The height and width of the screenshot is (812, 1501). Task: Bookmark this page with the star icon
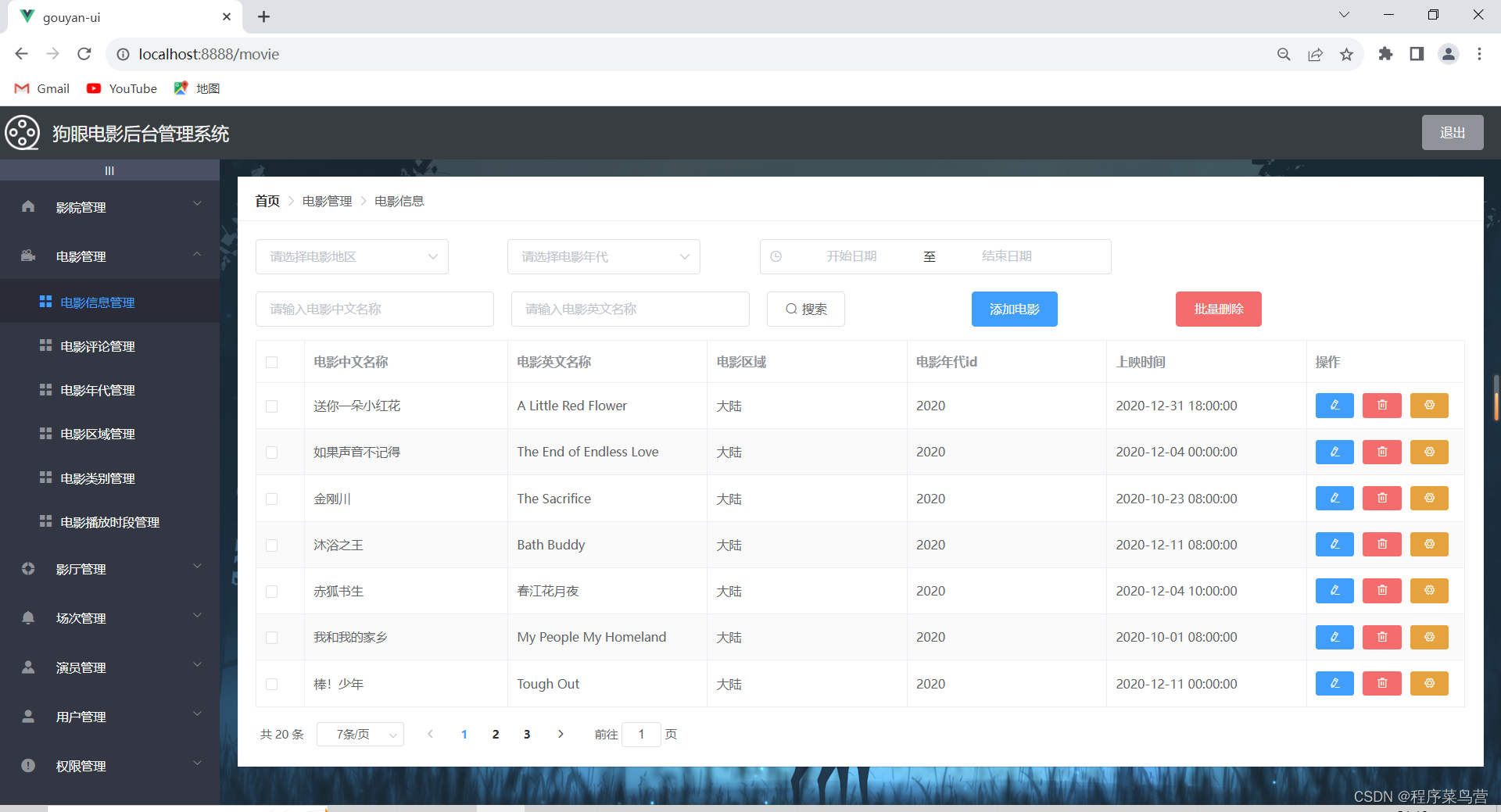tap(1346, 54)
